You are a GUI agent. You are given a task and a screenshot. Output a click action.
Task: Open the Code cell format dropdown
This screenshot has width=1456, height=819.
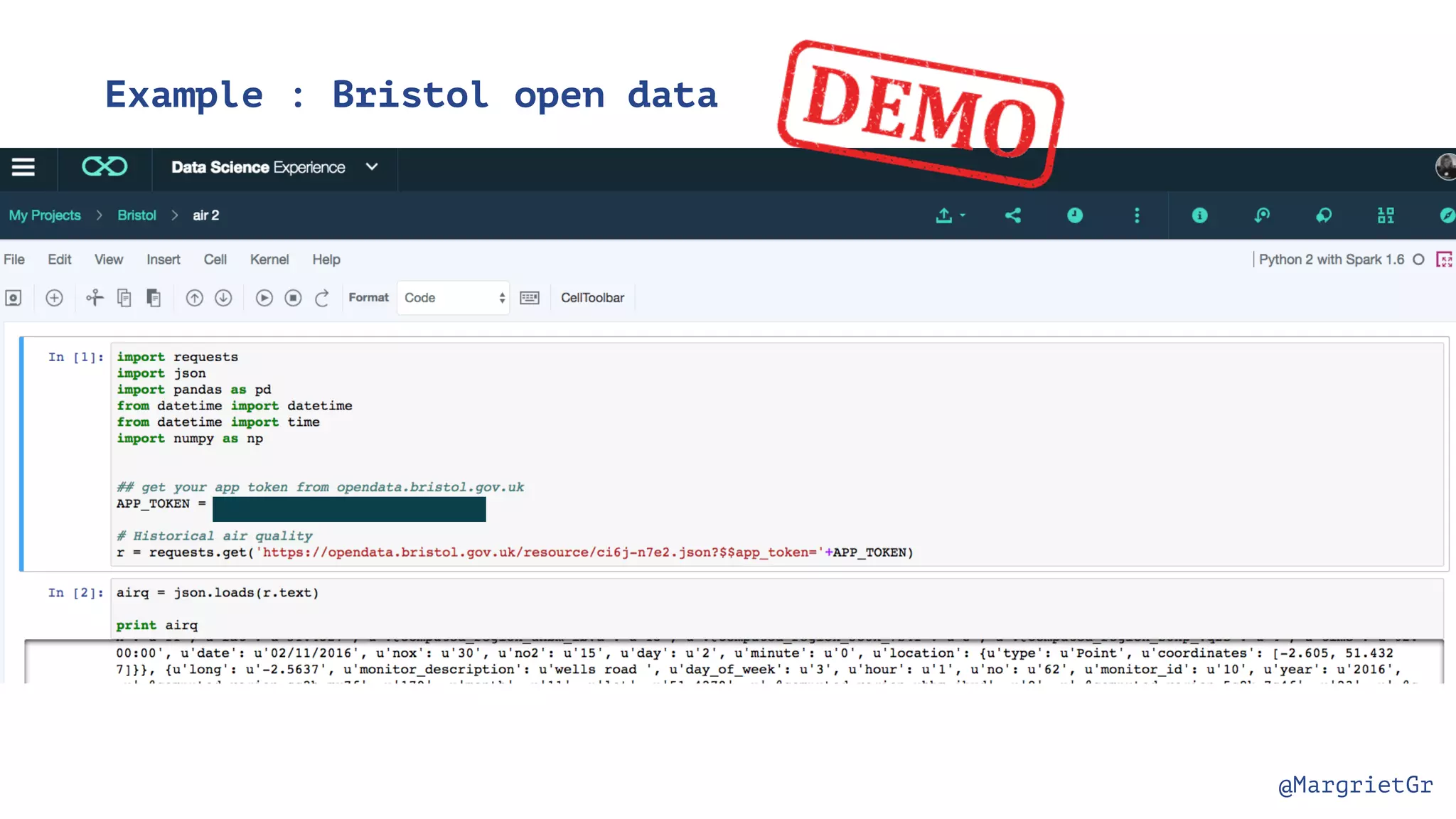point(454,298)
